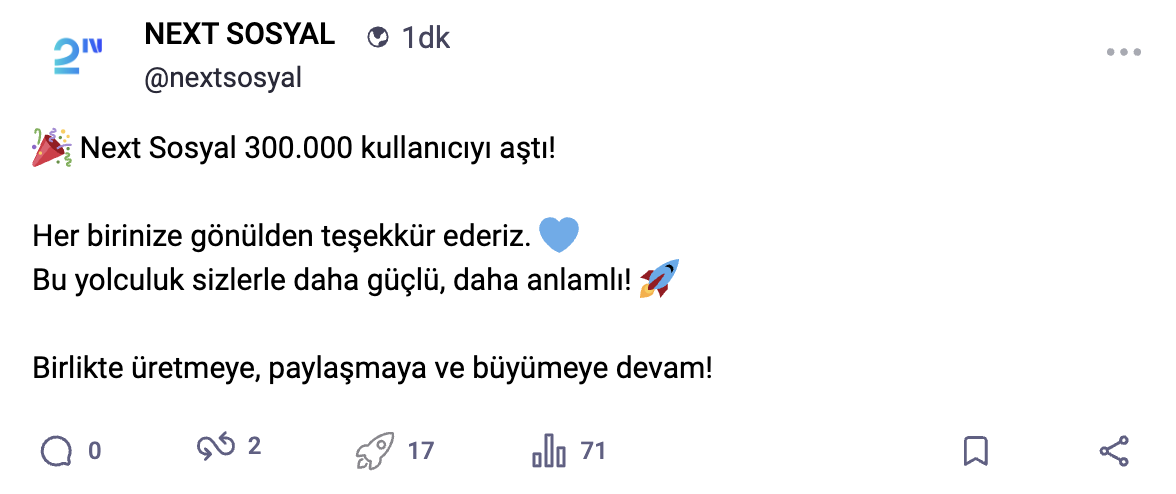The image size is (1176, 494).
Task: Click the reply count showing 0
Action: [x=95, y=451]
